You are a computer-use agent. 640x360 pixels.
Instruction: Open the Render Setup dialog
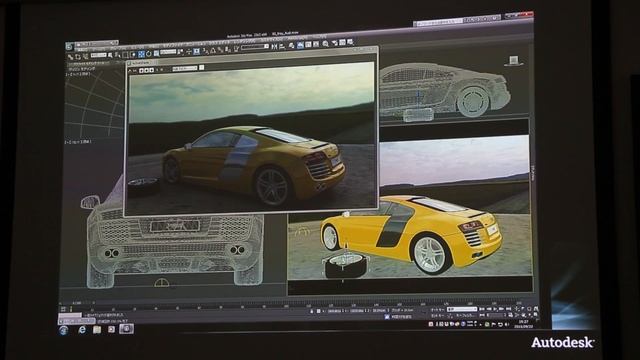[334, 42]
